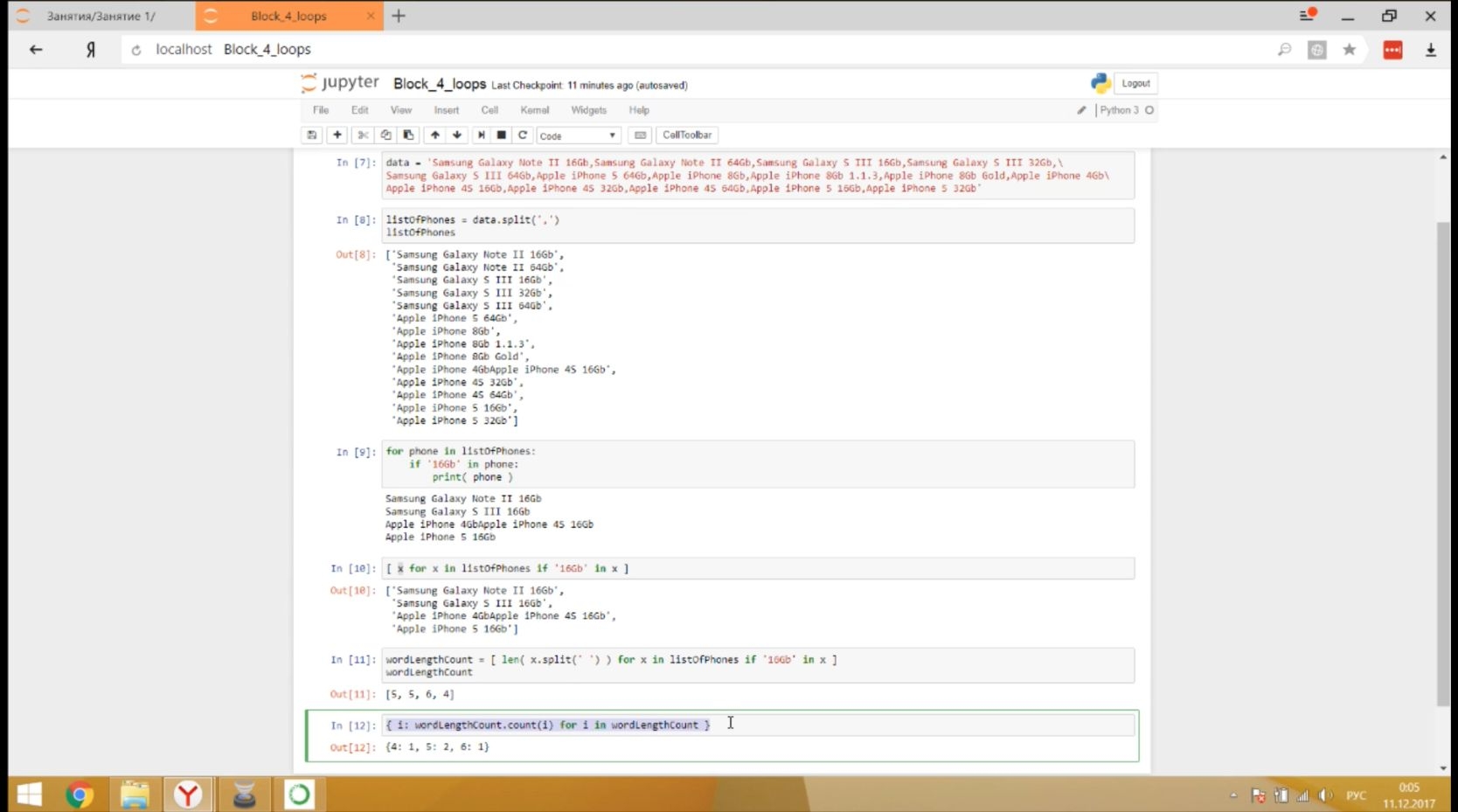The height and width of the screenshot is (812, 1458).
Task: Bookmark page with the star icon
Action: 1350,50
